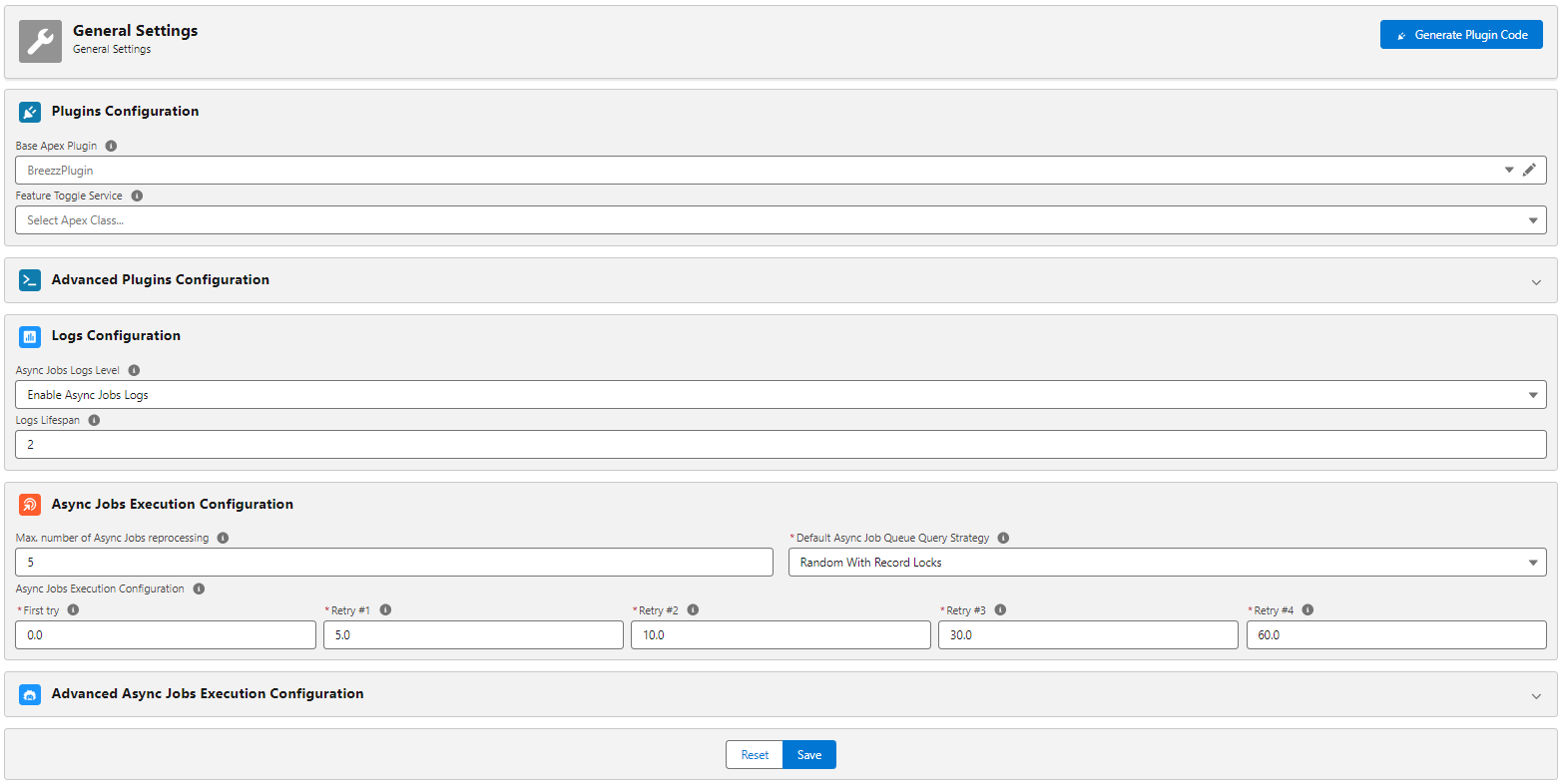
Task: Click the info icon next to First try
Action: [x=72, y=609]
